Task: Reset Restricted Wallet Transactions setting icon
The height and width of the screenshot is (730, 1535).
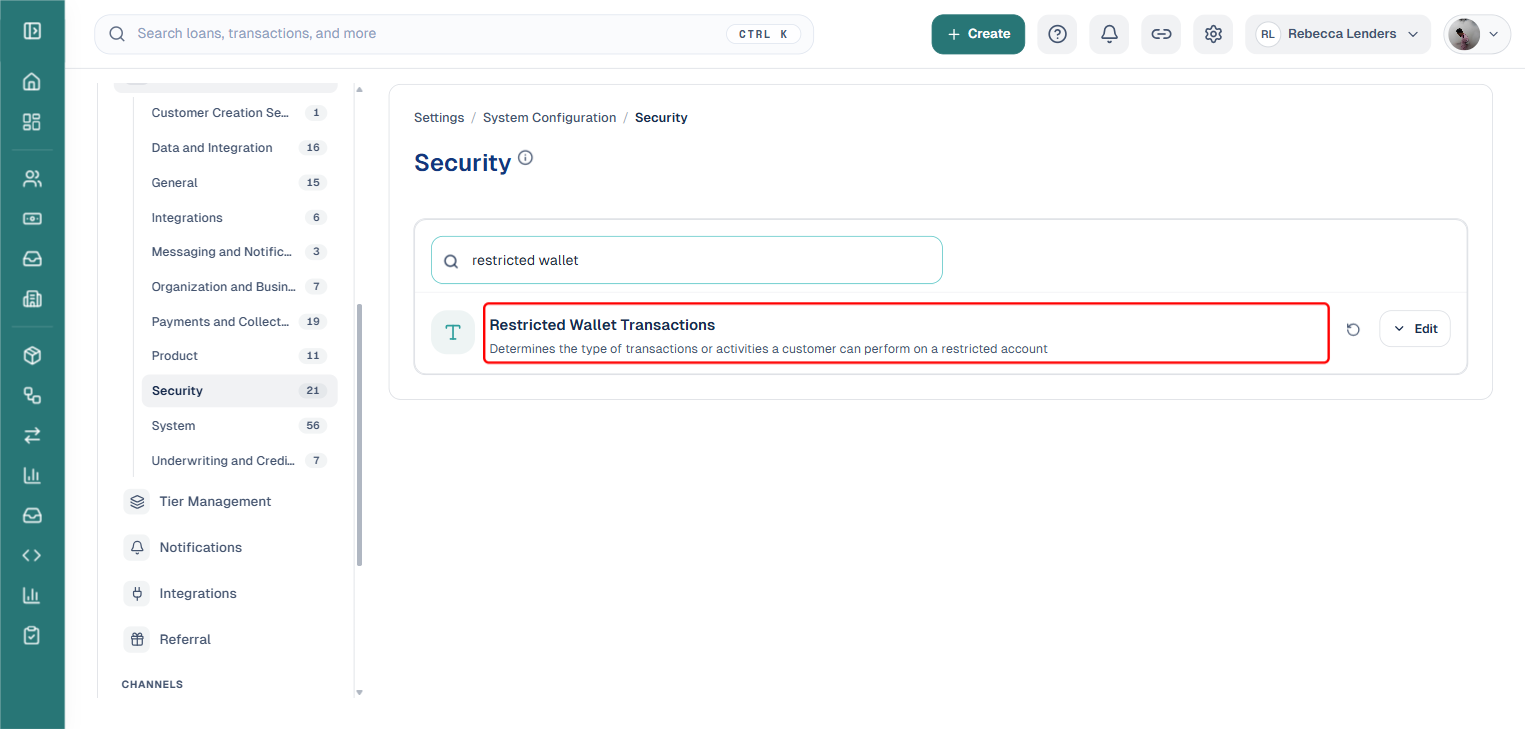Action: coord(1353,329)
